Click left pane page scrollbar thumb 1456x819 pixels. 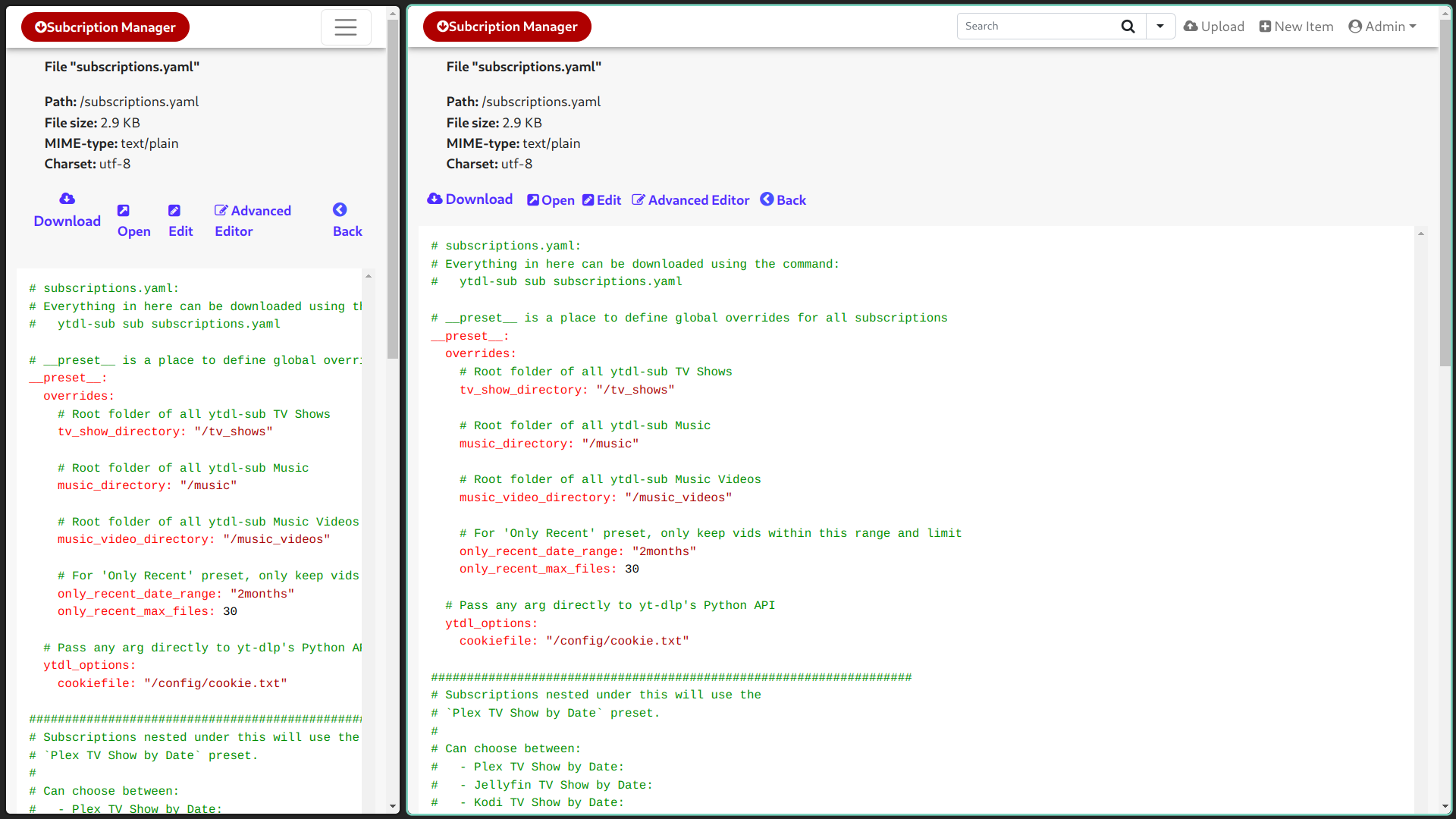(392, 190)
